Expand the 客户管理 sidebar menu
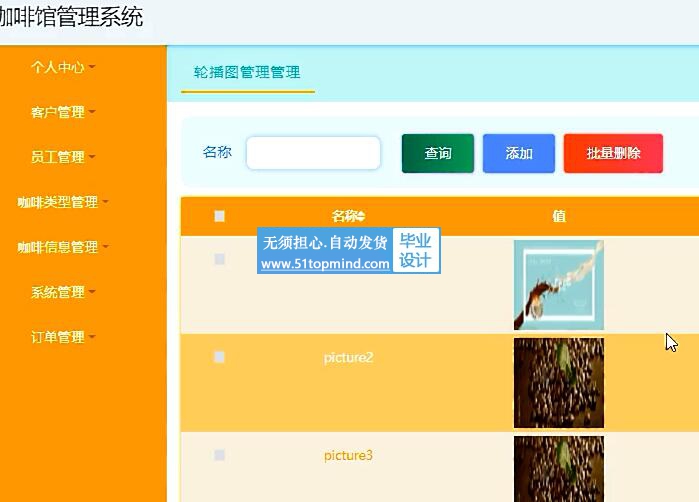The image size is (699, 502). (63, 112)
